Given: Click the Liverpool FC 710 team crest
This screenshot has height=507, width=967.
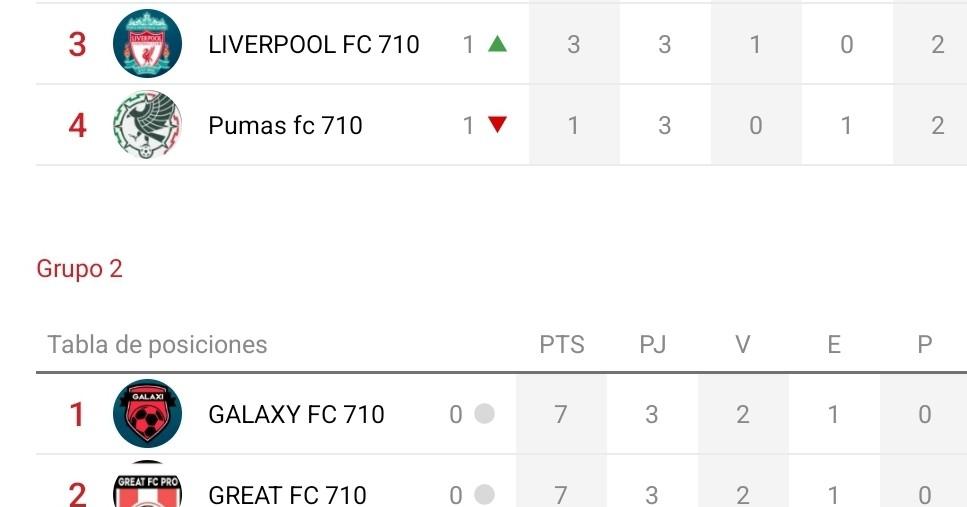Looking at the screenshot, I should (147, 44).
